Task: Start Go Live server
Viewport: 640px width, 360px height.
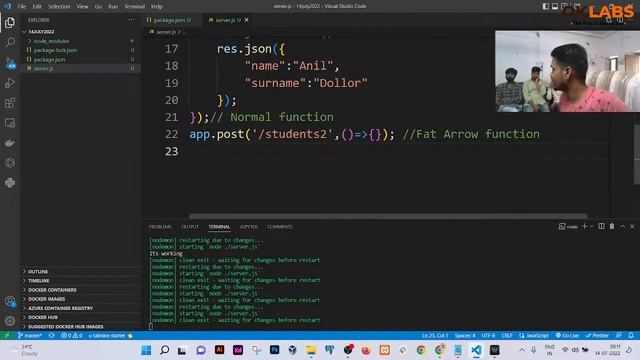Action: coord(567,336)
